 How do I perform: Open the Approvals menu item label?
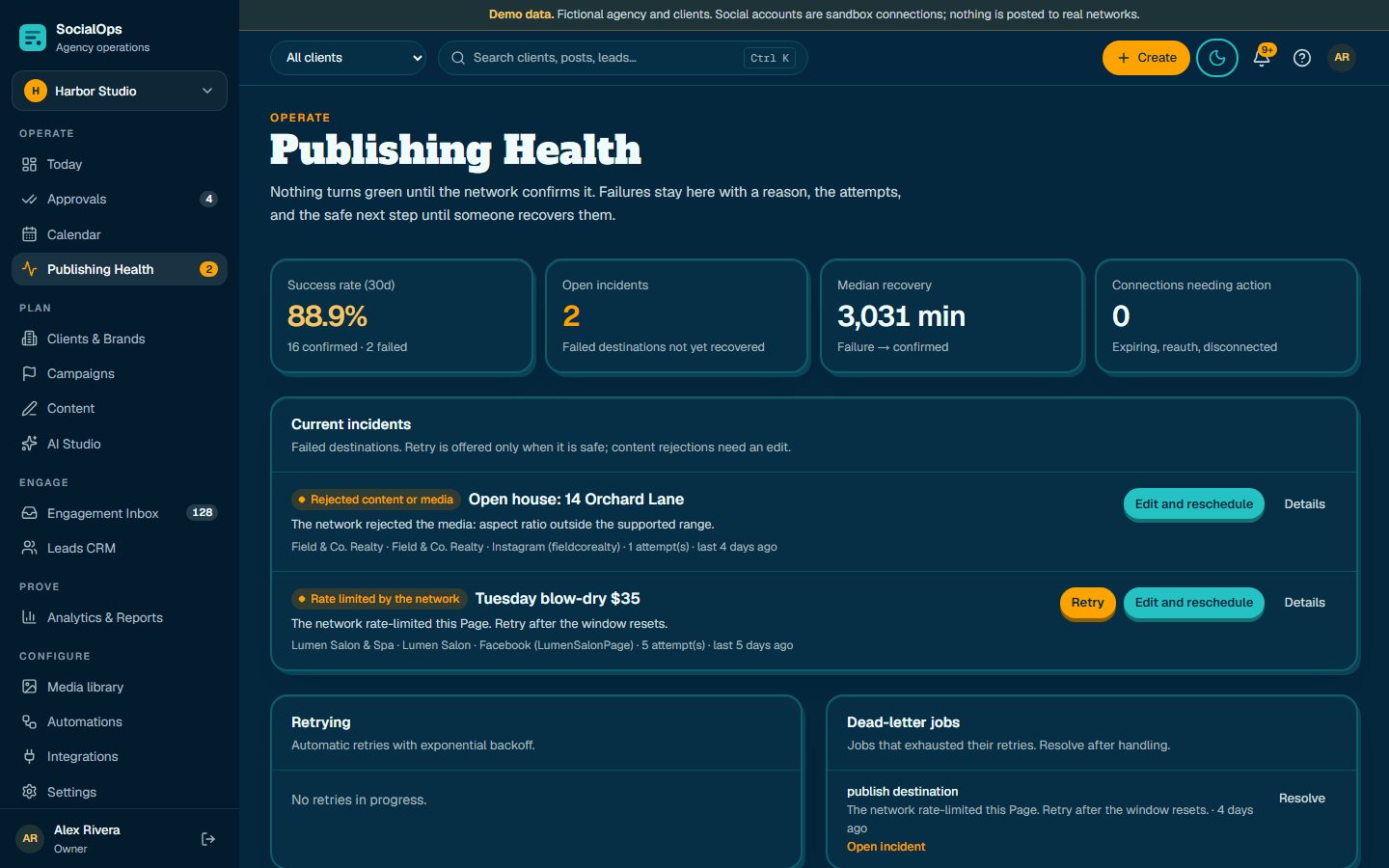pyautogui.click(x=77, y=200)
